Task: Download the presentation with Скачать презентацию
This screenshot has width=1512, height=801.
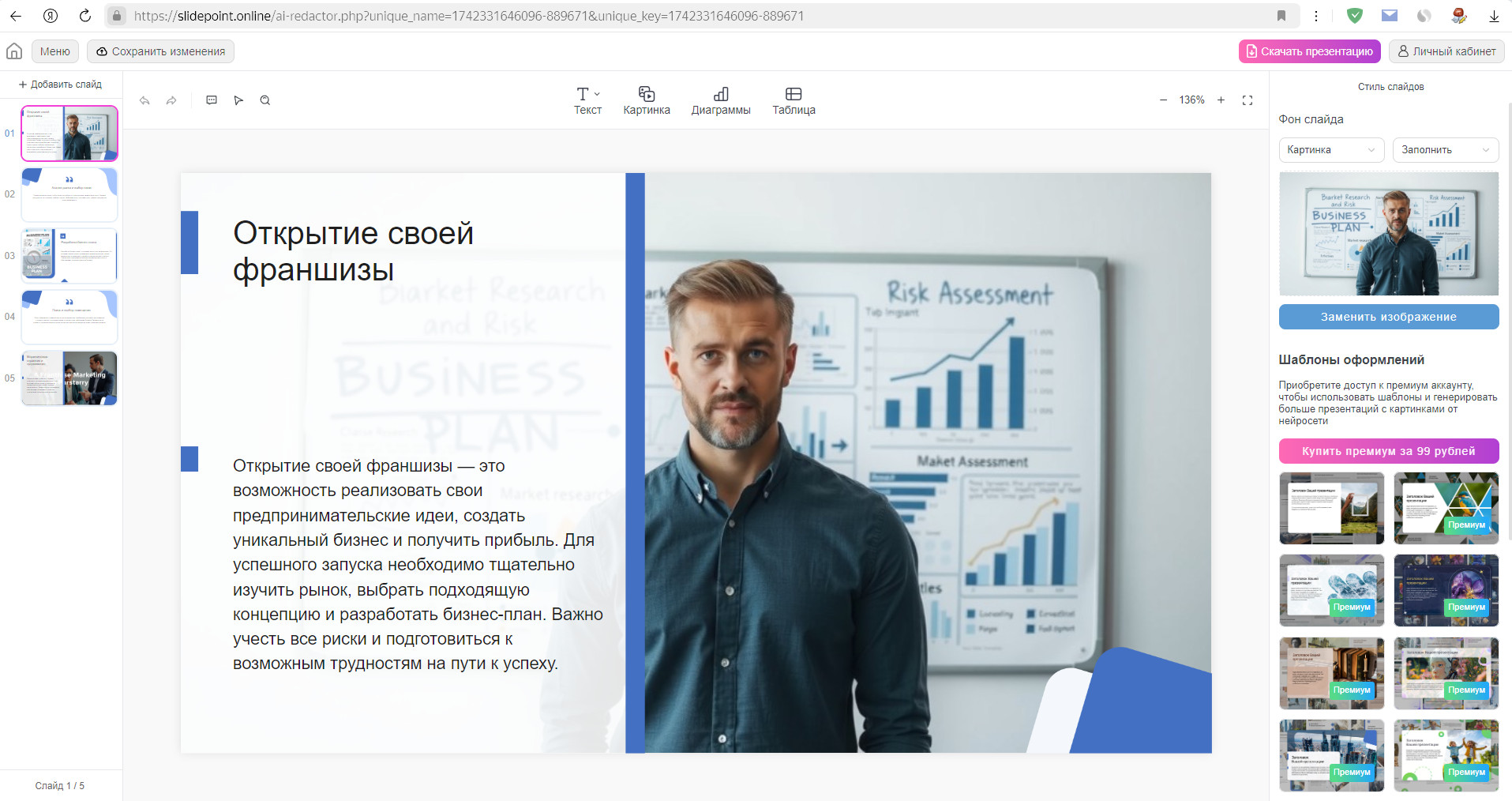Action: 1309,51
